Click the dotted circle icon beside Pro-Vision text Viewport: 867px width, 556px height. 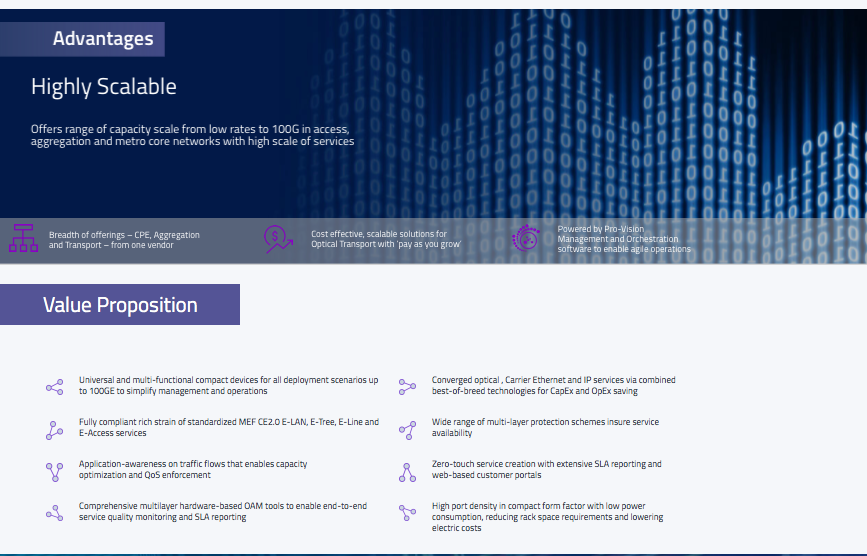(525, 238)
